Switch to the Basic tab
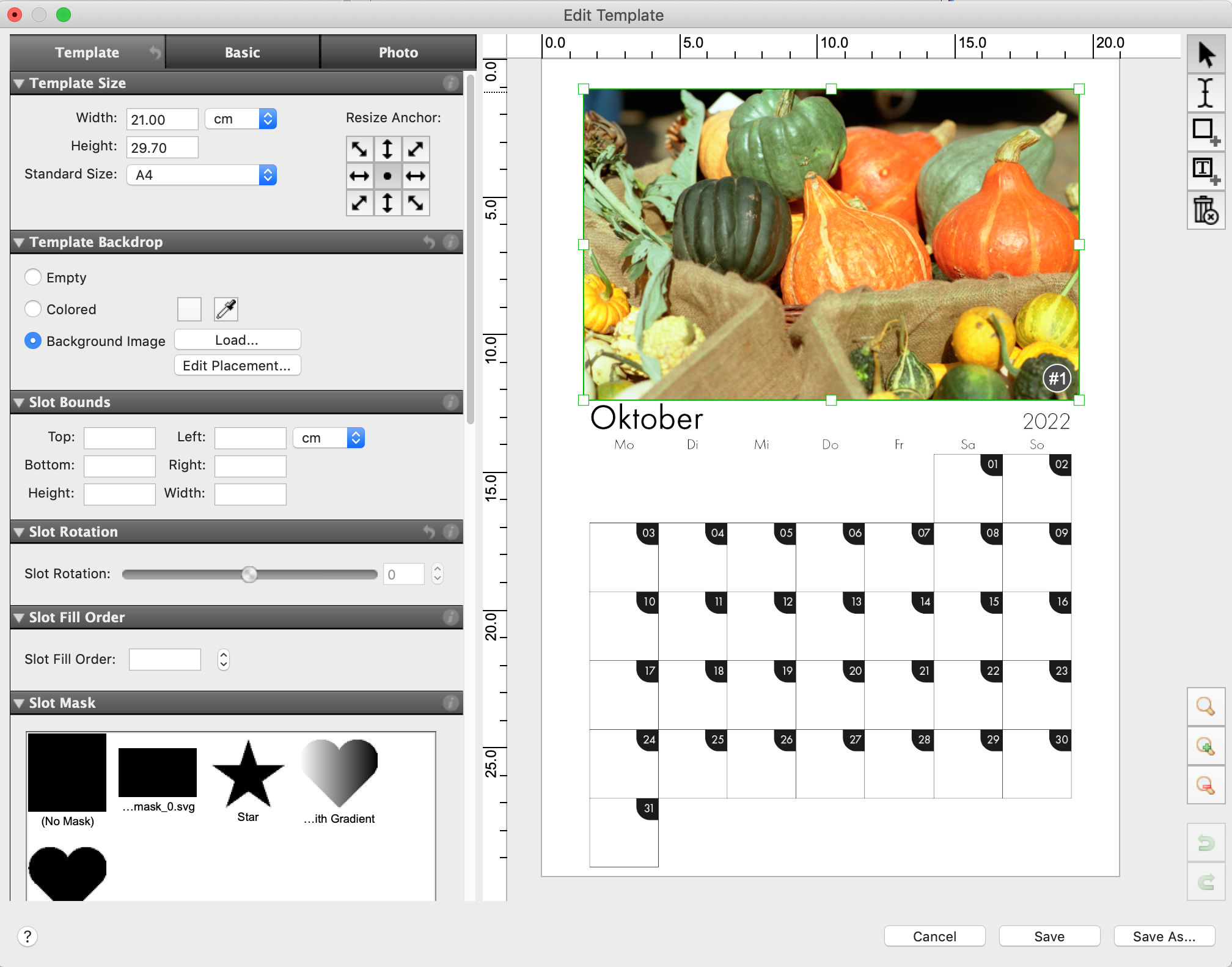Image resolution: width=1232 pixels, height=967 pixels. point(243,53)
